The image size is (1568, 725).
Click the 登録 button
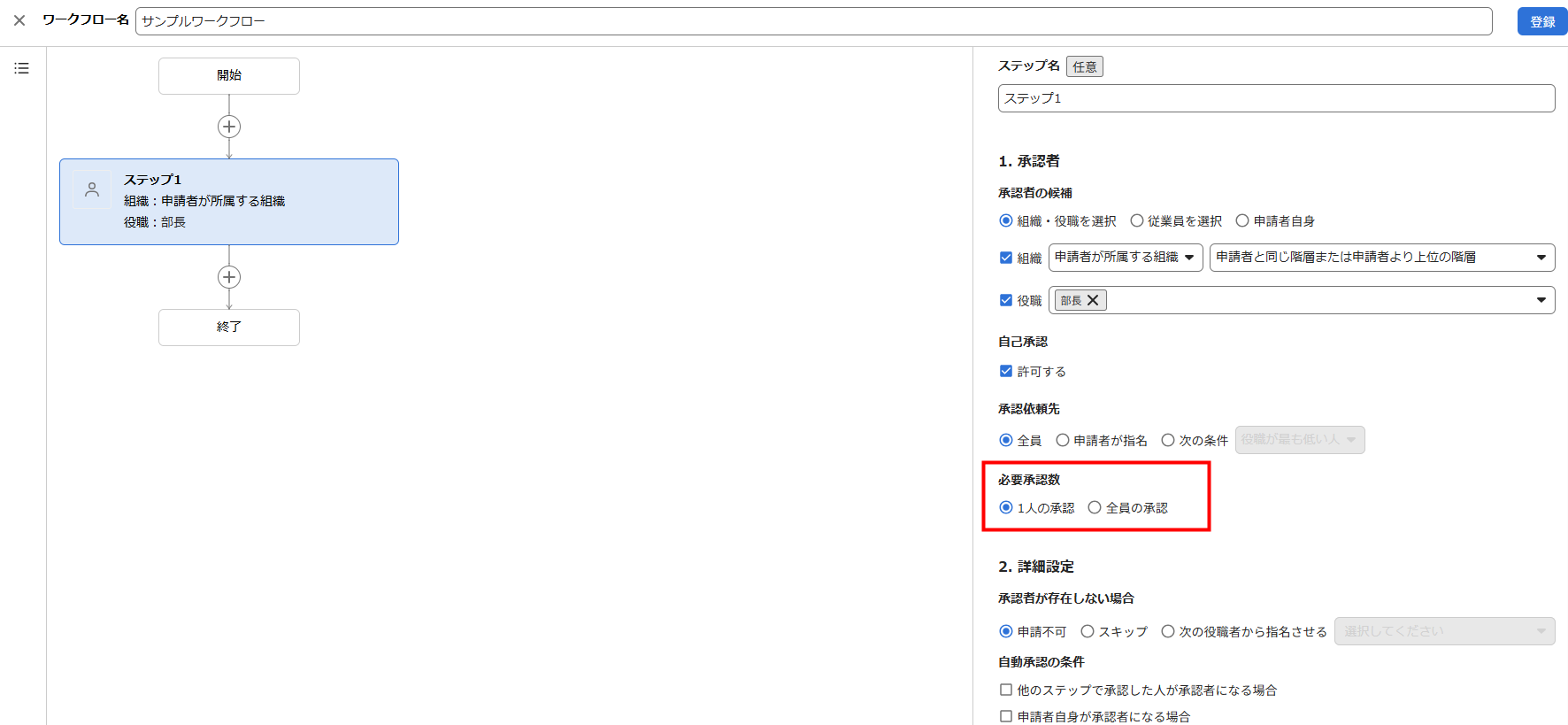[x=1542, y=21]
